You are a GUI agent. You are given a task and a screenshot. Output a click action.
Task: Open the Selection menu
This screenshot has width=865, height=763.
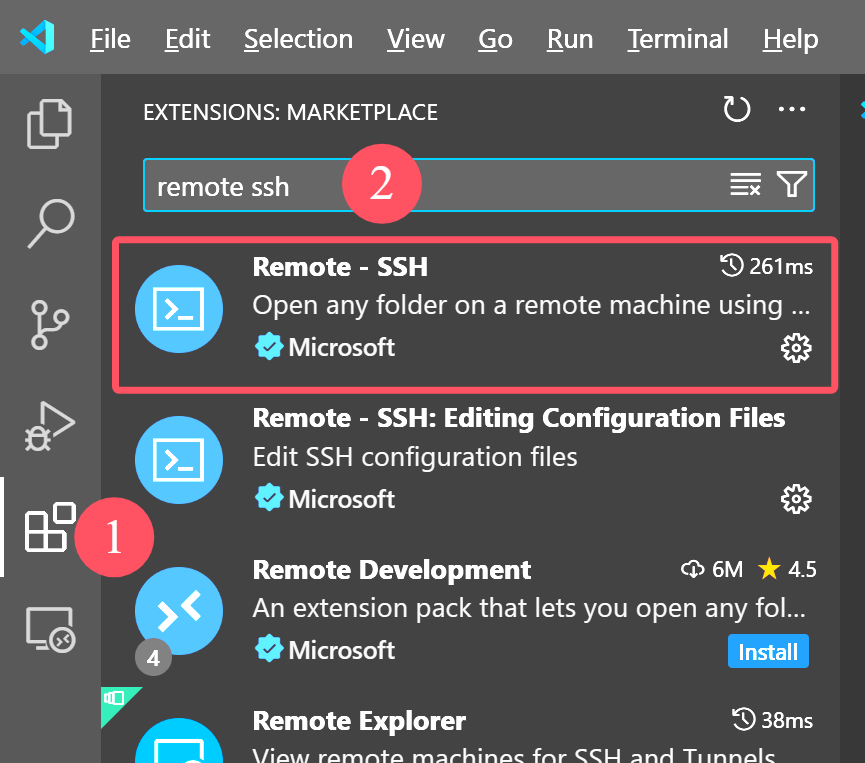[x=298, y=39]
